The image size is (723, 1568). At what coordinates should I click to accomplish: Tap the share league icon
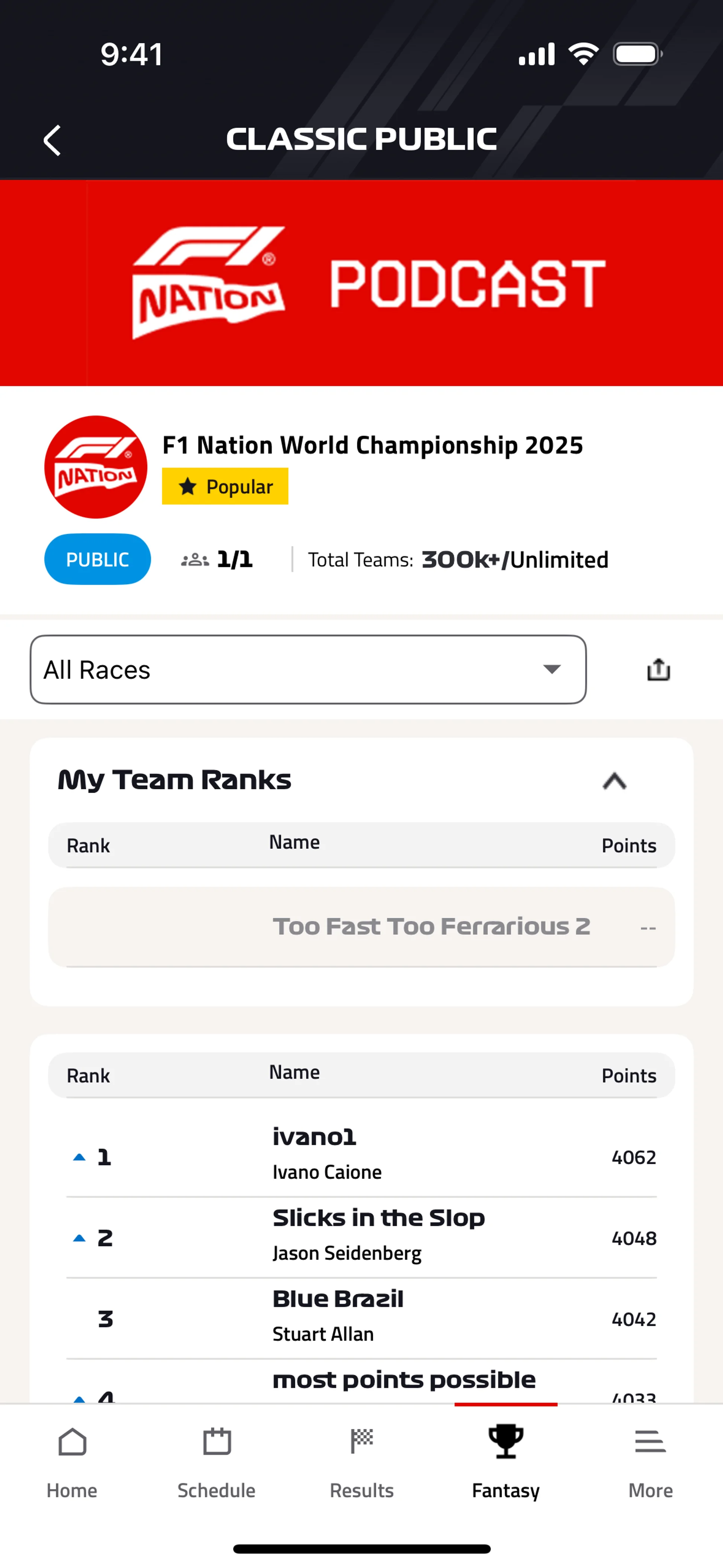pos(658,670)
